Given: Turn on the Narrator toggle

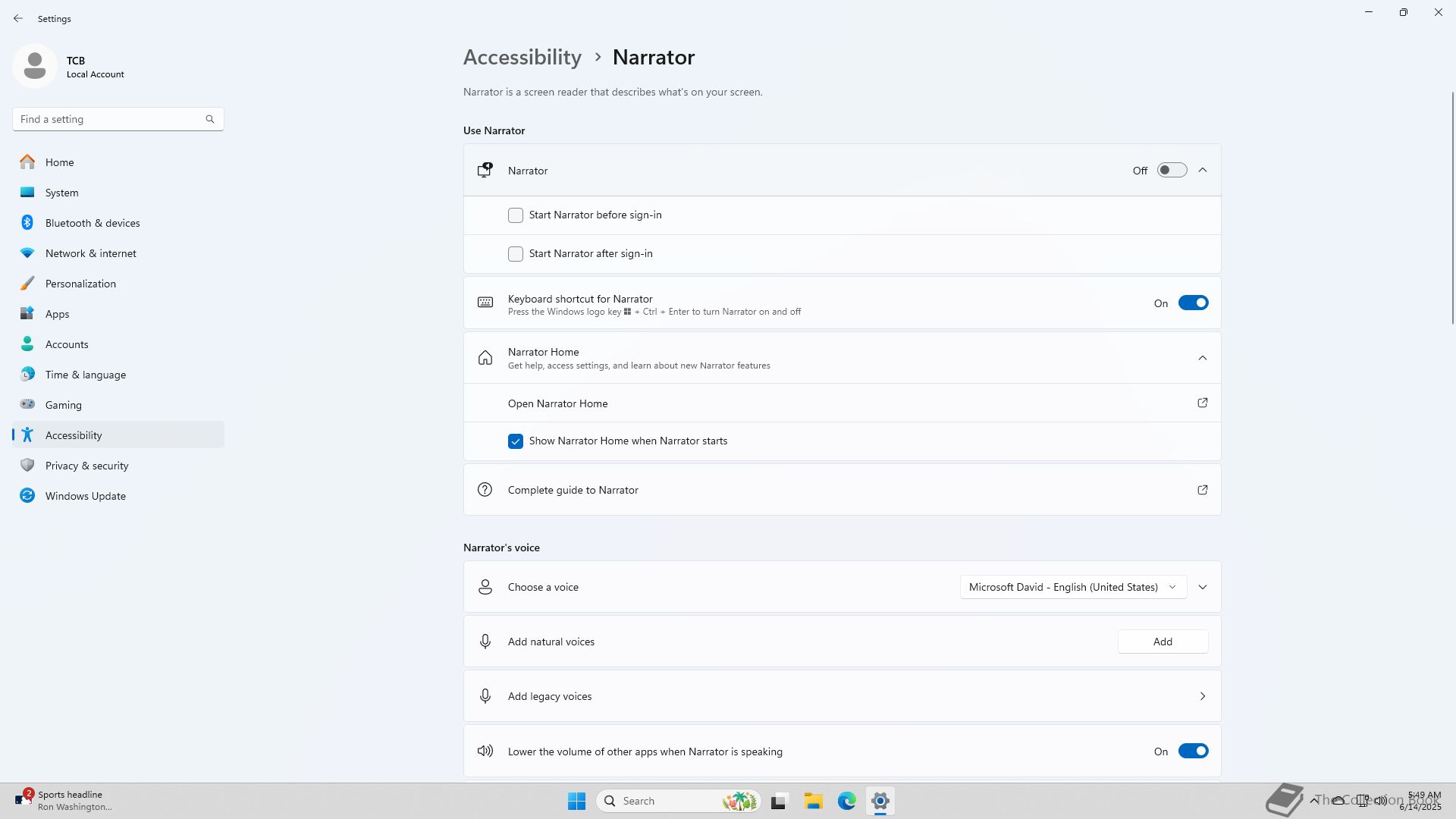Looking at the screenshot, I should [1171, 171].
